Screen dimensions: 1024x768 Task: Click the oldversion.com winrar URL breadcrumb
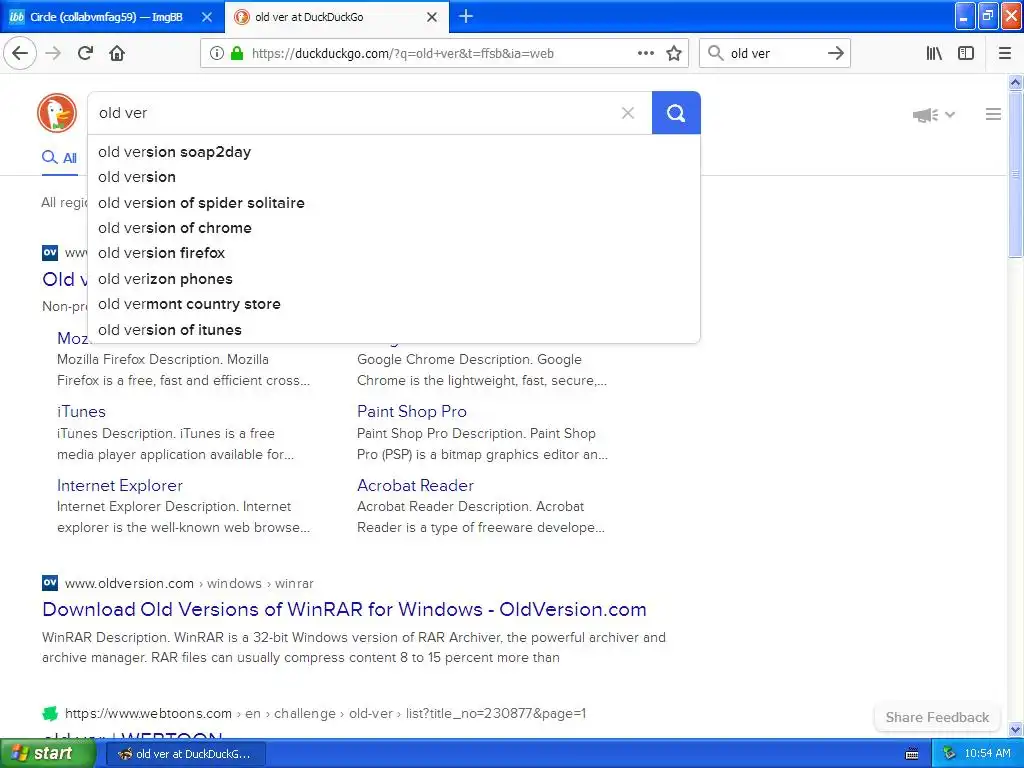(x=189, y=583)
